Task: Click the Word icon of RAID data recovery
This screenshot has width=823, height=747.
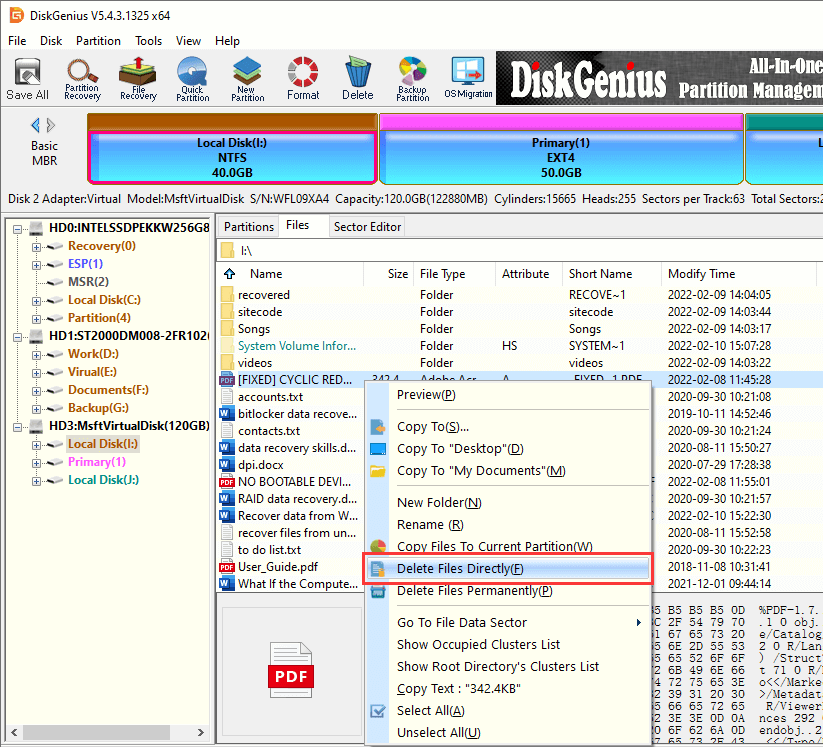Action: click(227, 499)
